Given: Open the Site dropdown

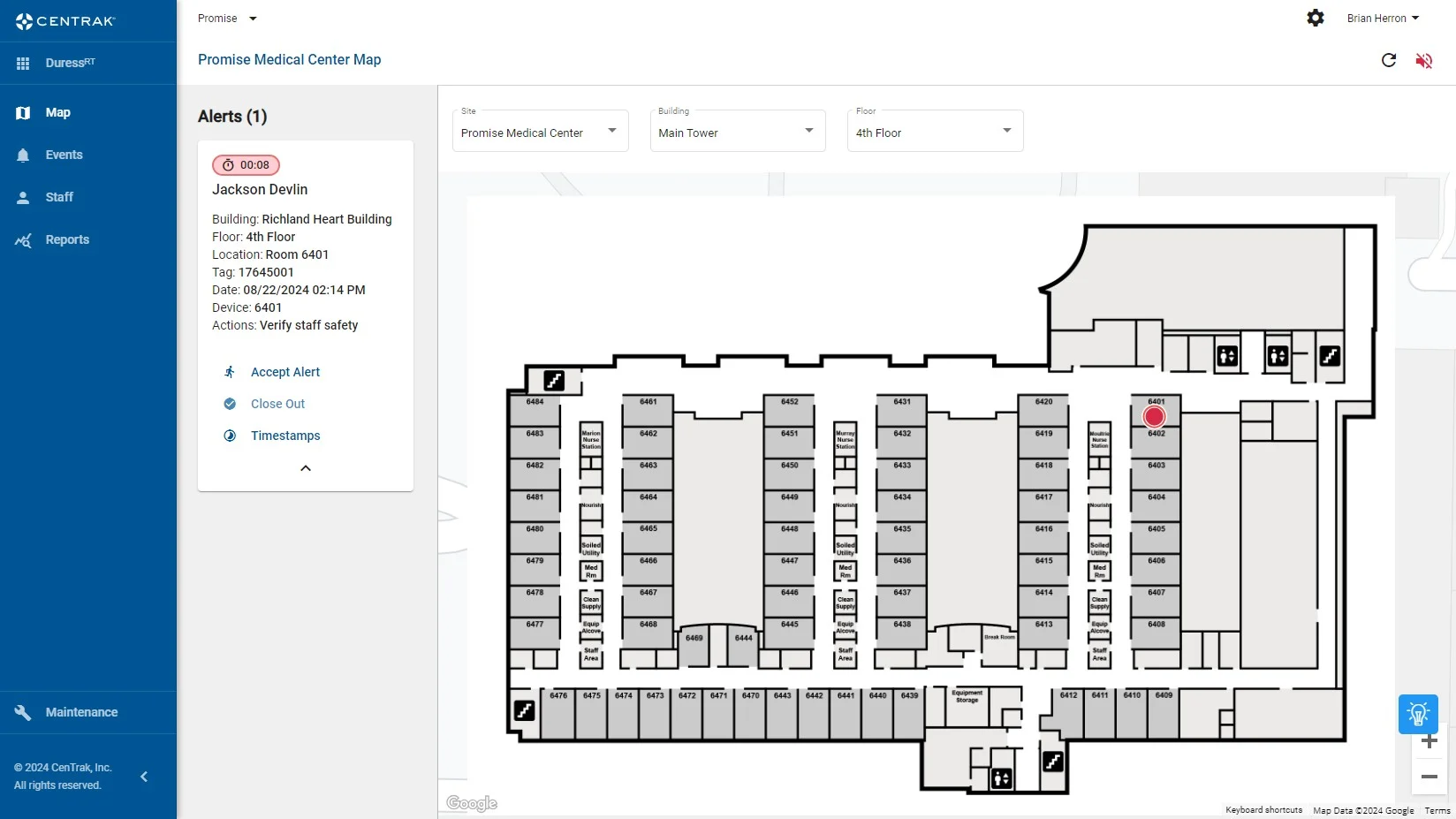Looking at the screenshot, I should [x=541, y=131].
